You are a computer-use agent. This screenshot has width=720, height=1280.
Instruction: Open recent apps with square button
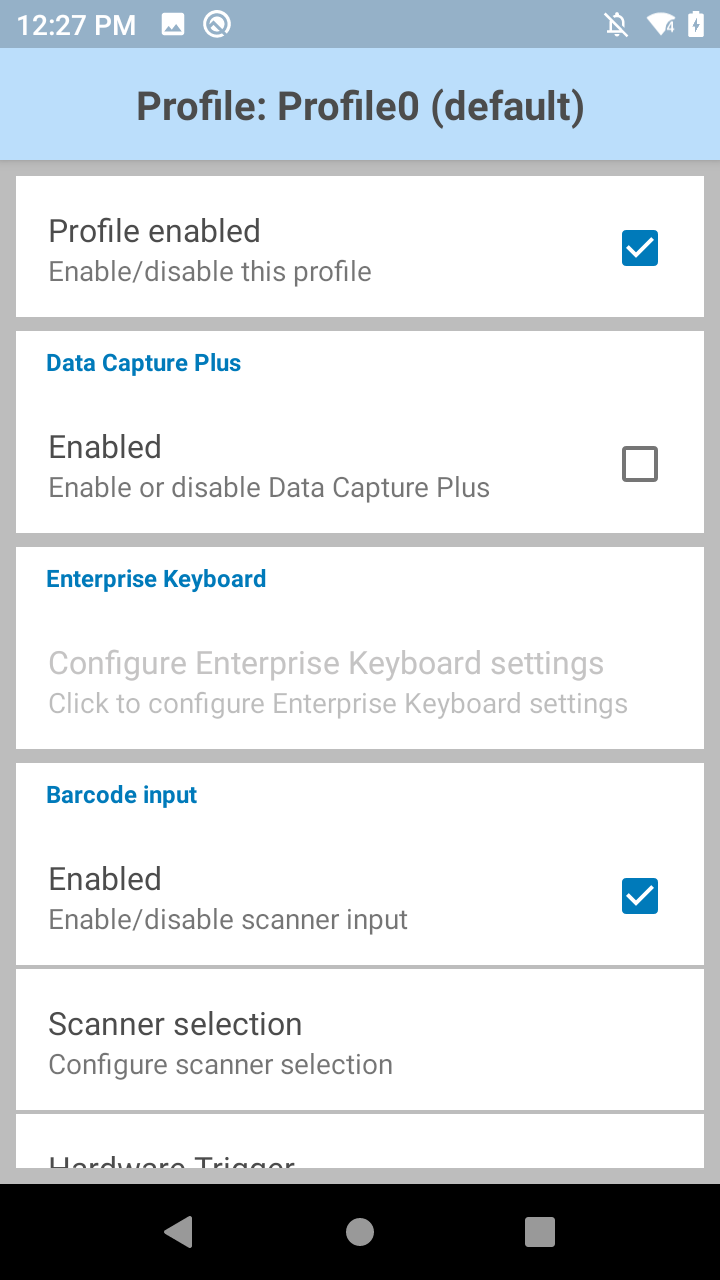click(540, 1232)
